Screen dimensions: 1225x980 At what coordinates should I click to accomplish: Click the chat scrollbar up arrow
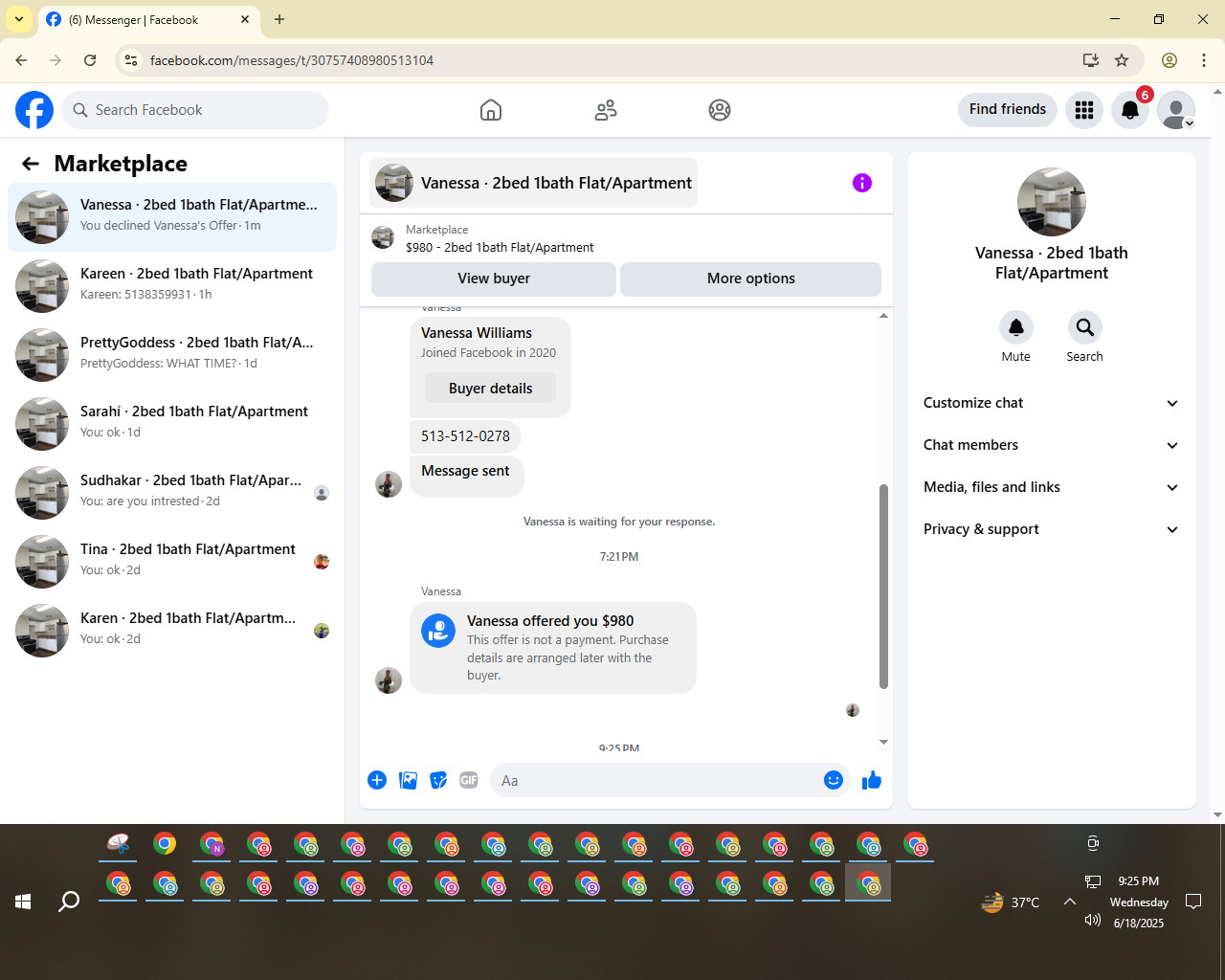(883, 315)
